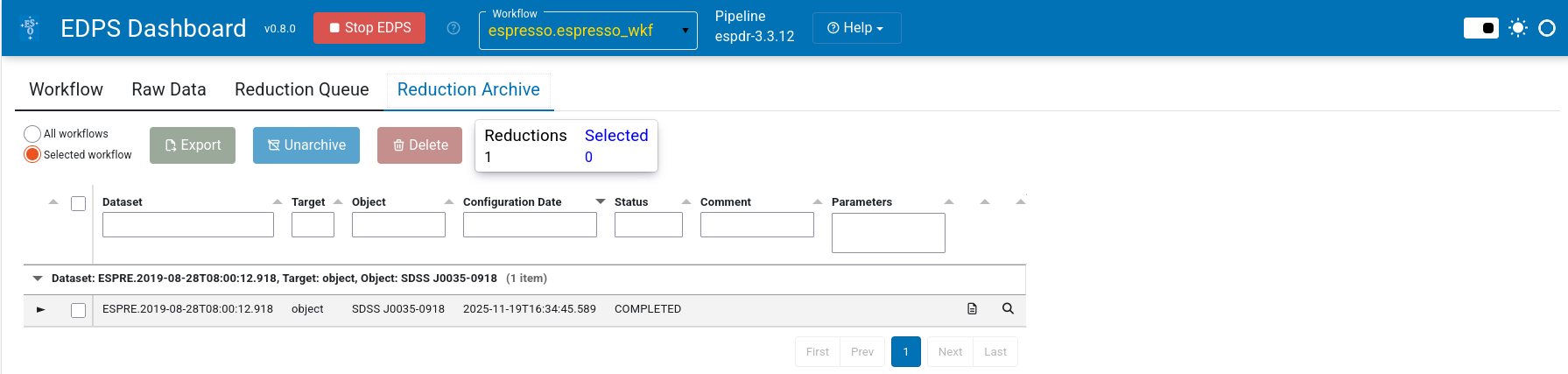Open the Help dropdown menu
The height and width of the screenshot is (374, 1568).
point(856,28)
